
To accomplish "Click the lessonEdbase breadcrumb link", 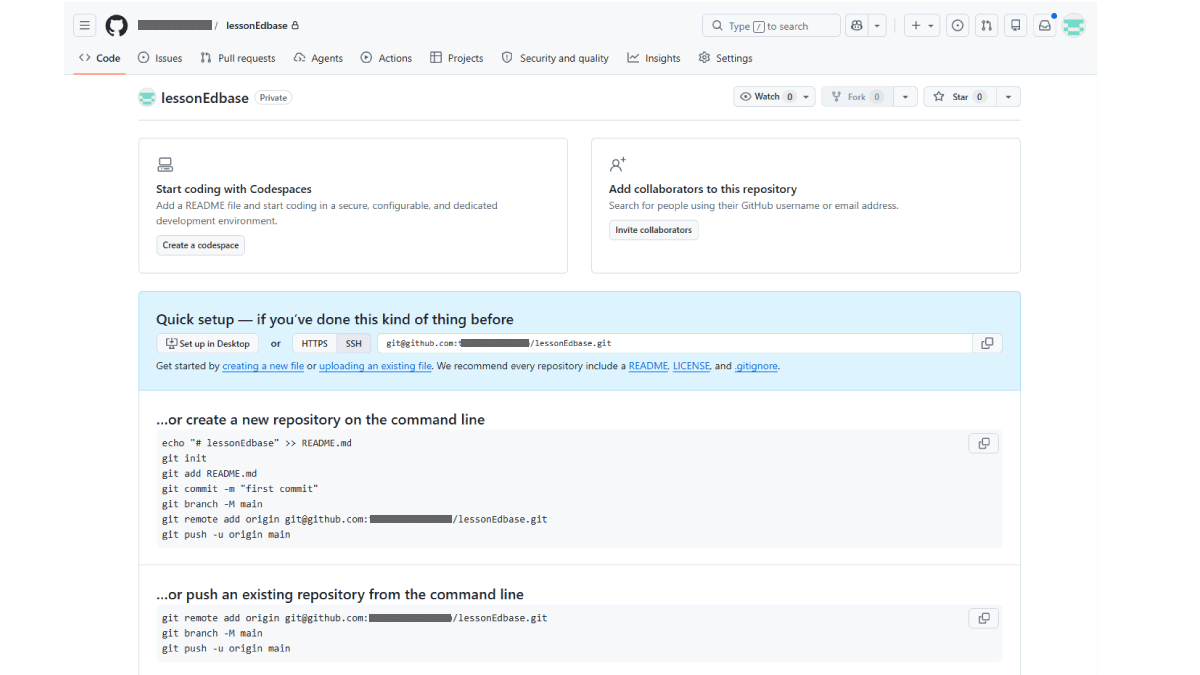I will [256, 26].
